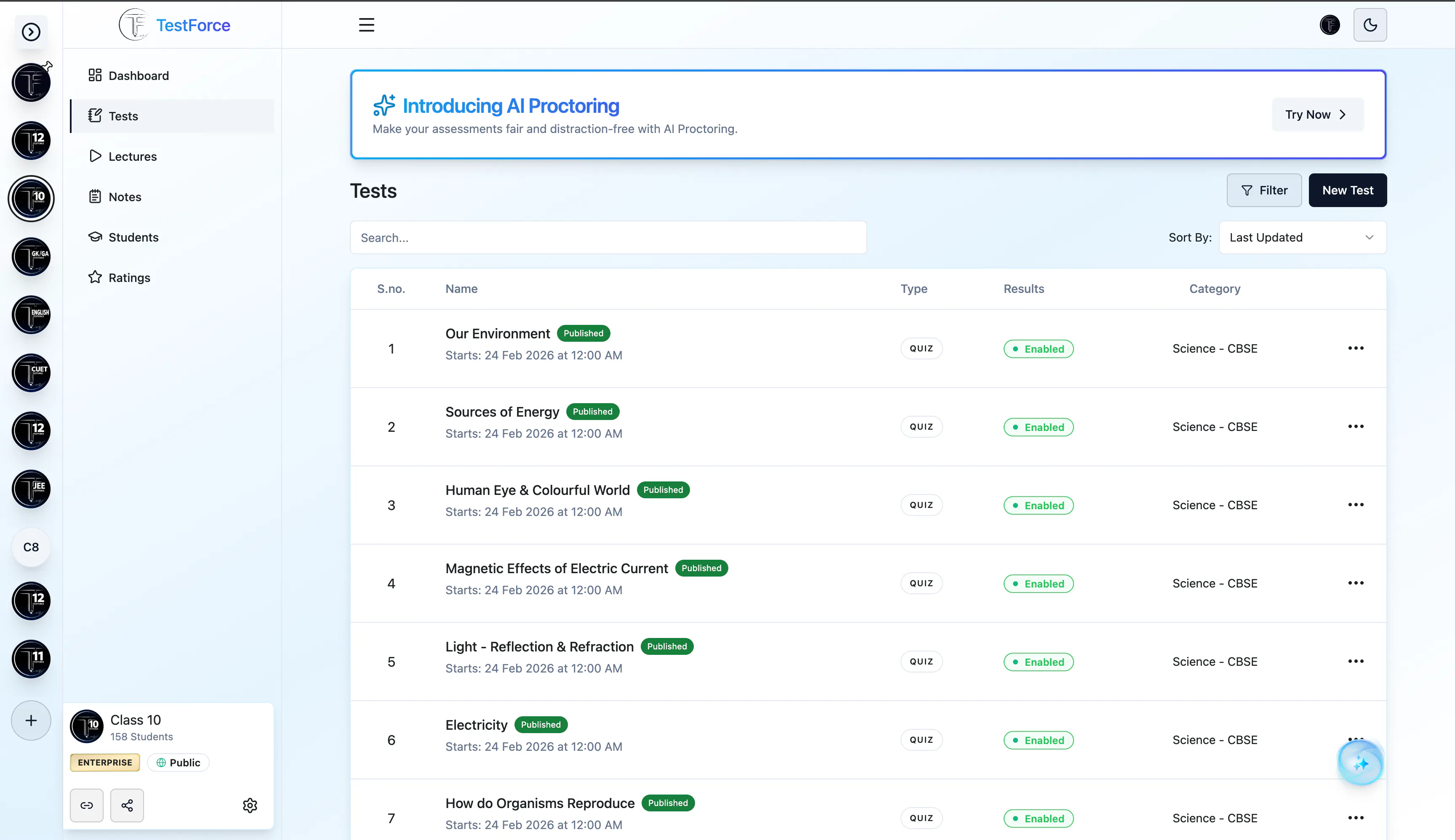The width and height of the screenshot is (1455, 840).
Task: Expand the left rail with arrow icon
Action: coord(31,32)
